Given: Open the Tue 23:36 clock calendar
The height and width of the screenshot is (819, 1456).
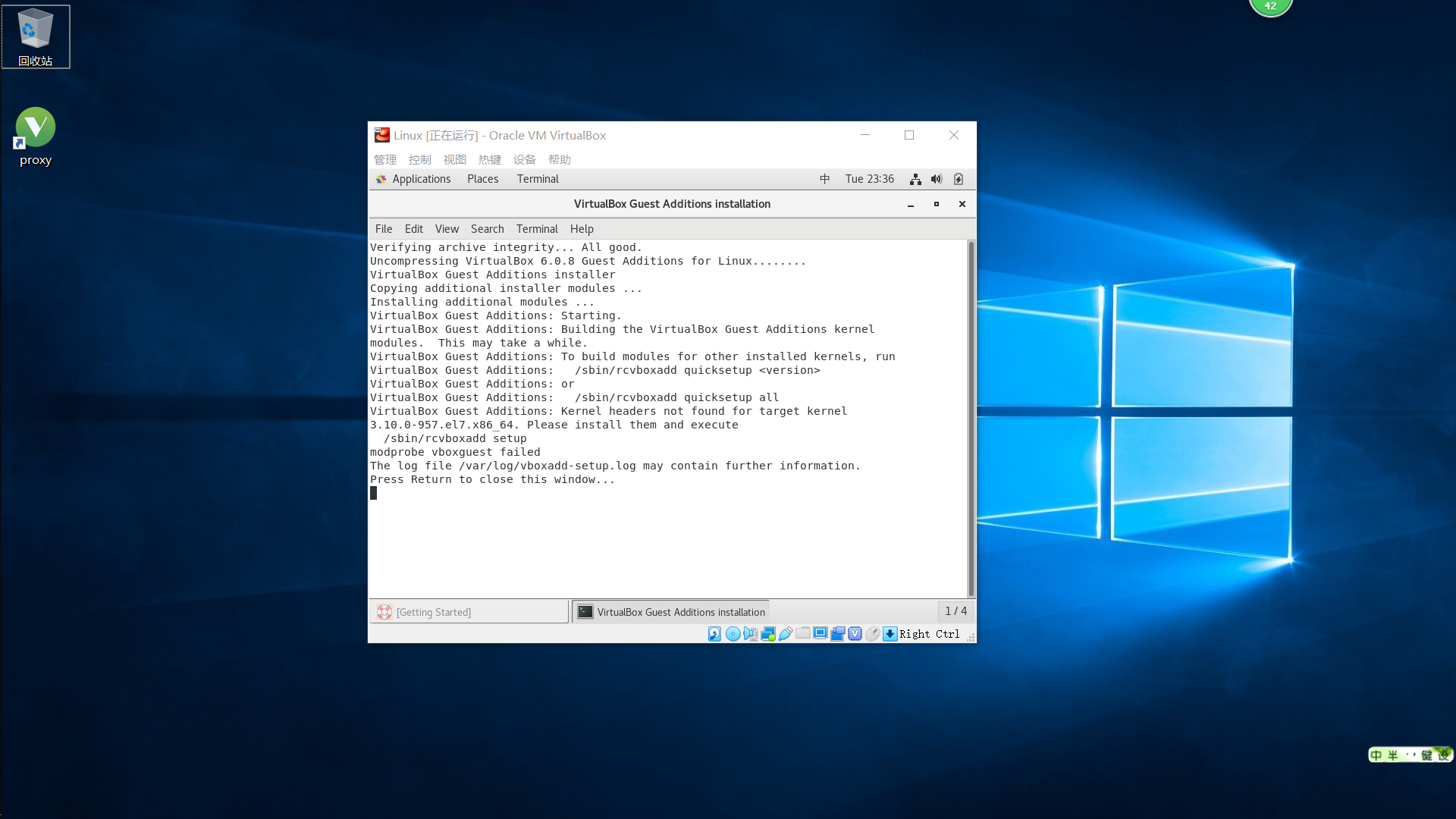Looking at the screenshot, I should point(870,179).
